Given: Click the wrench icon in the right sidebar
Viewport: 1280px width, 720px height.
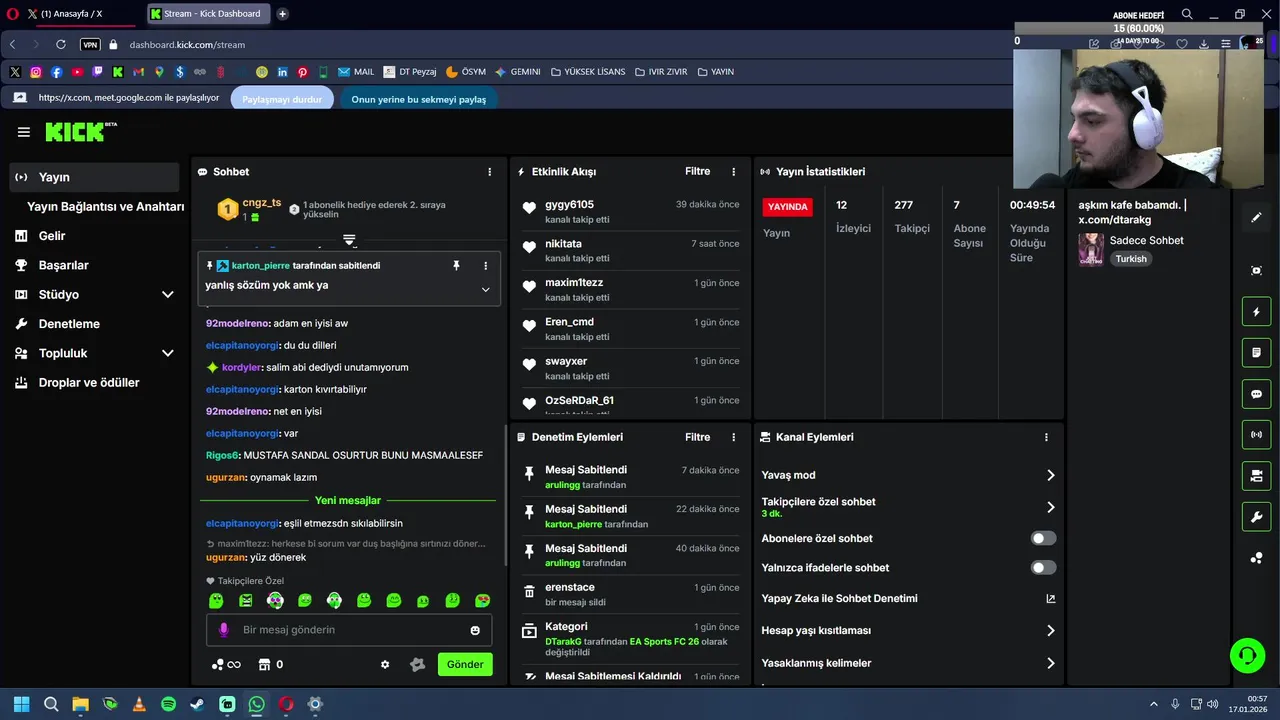Looking at the screenshot, I should click(x=1257, y=517).
